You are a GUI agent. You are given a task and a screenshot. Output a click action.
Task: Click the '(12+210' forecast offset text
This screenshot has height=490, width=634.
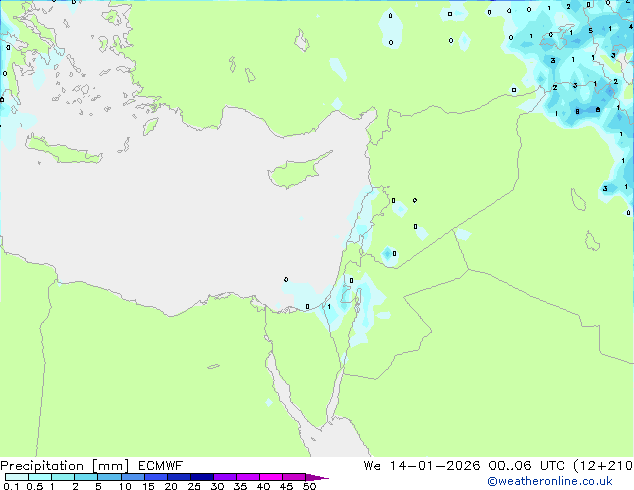(x=603, y=466)
